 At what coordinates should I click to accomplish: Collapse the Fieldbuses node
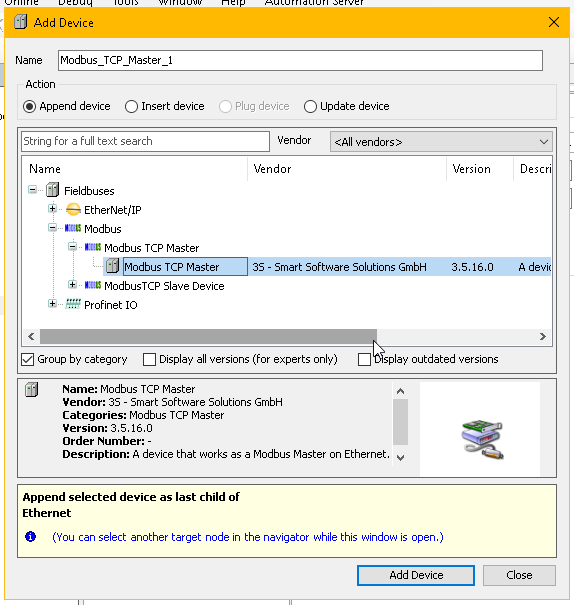click(32, 189)
